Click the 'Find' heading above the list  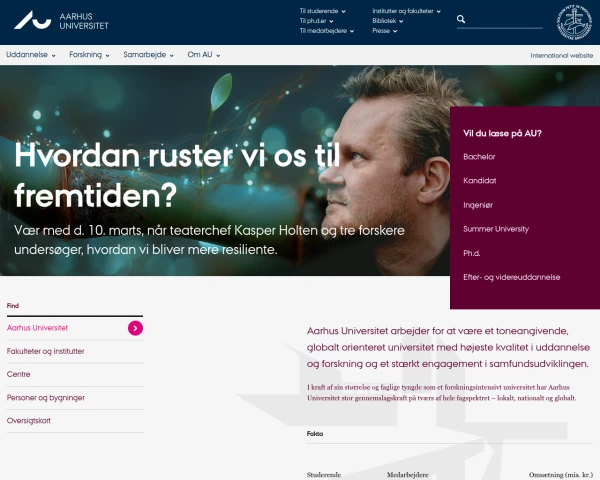[13, 305]
